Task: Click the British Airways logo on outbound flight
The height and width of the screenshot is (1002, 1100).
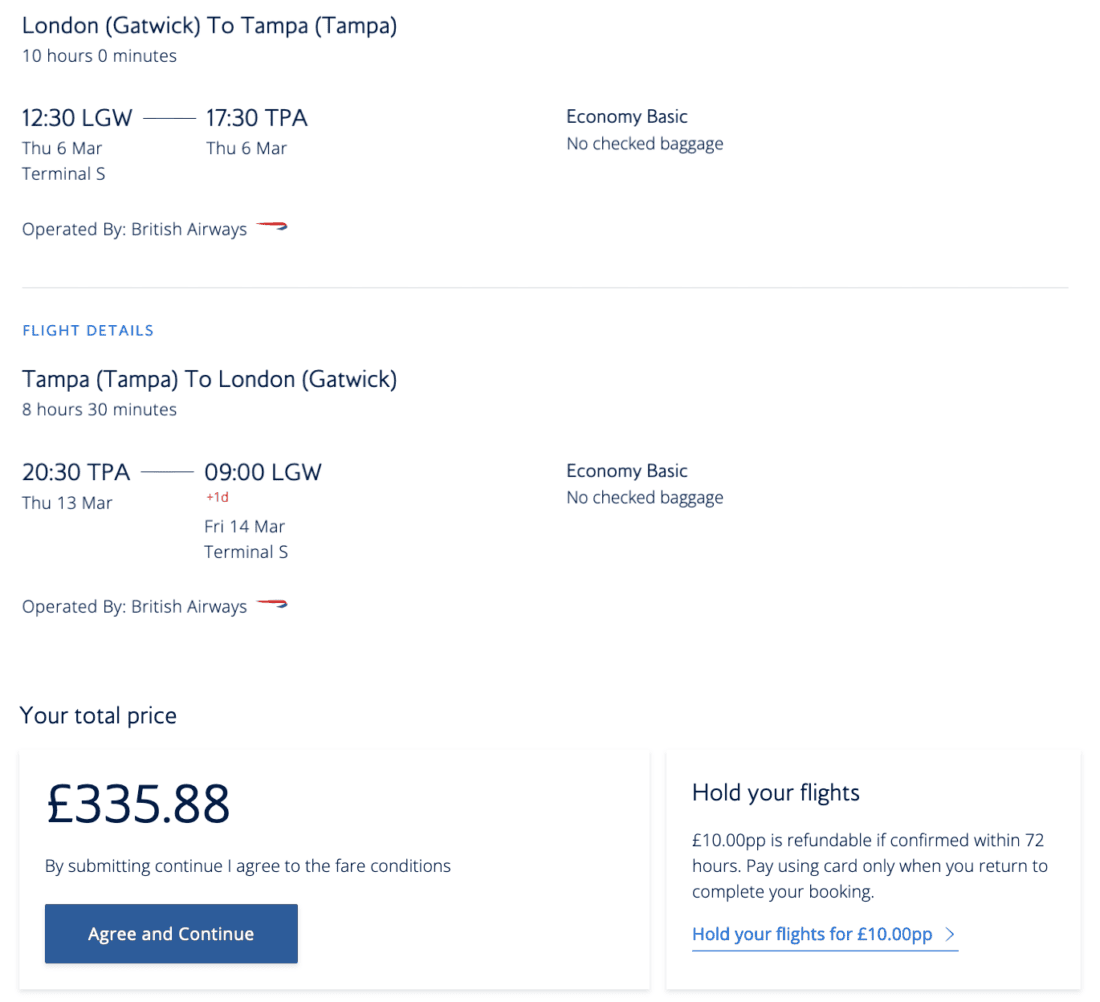Action: point(271,228)
